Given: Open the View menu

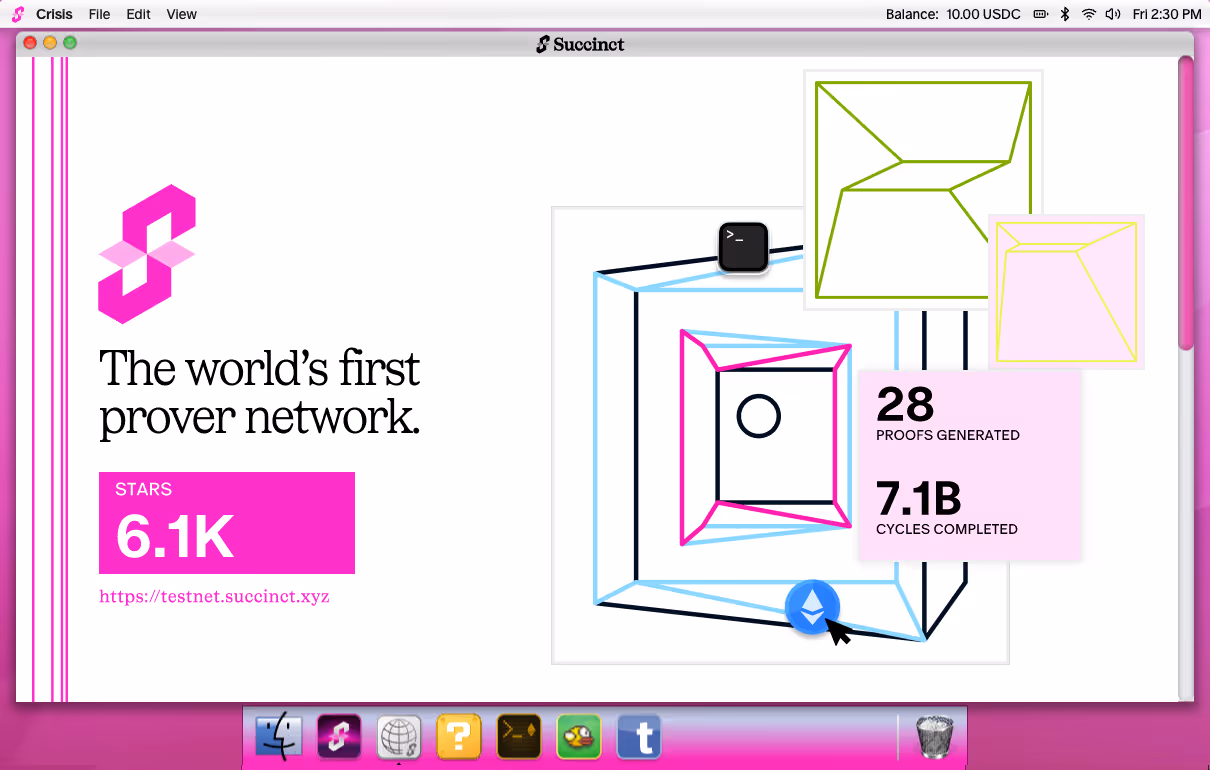Looking at the screenshot, I should [x=182, y=14].
